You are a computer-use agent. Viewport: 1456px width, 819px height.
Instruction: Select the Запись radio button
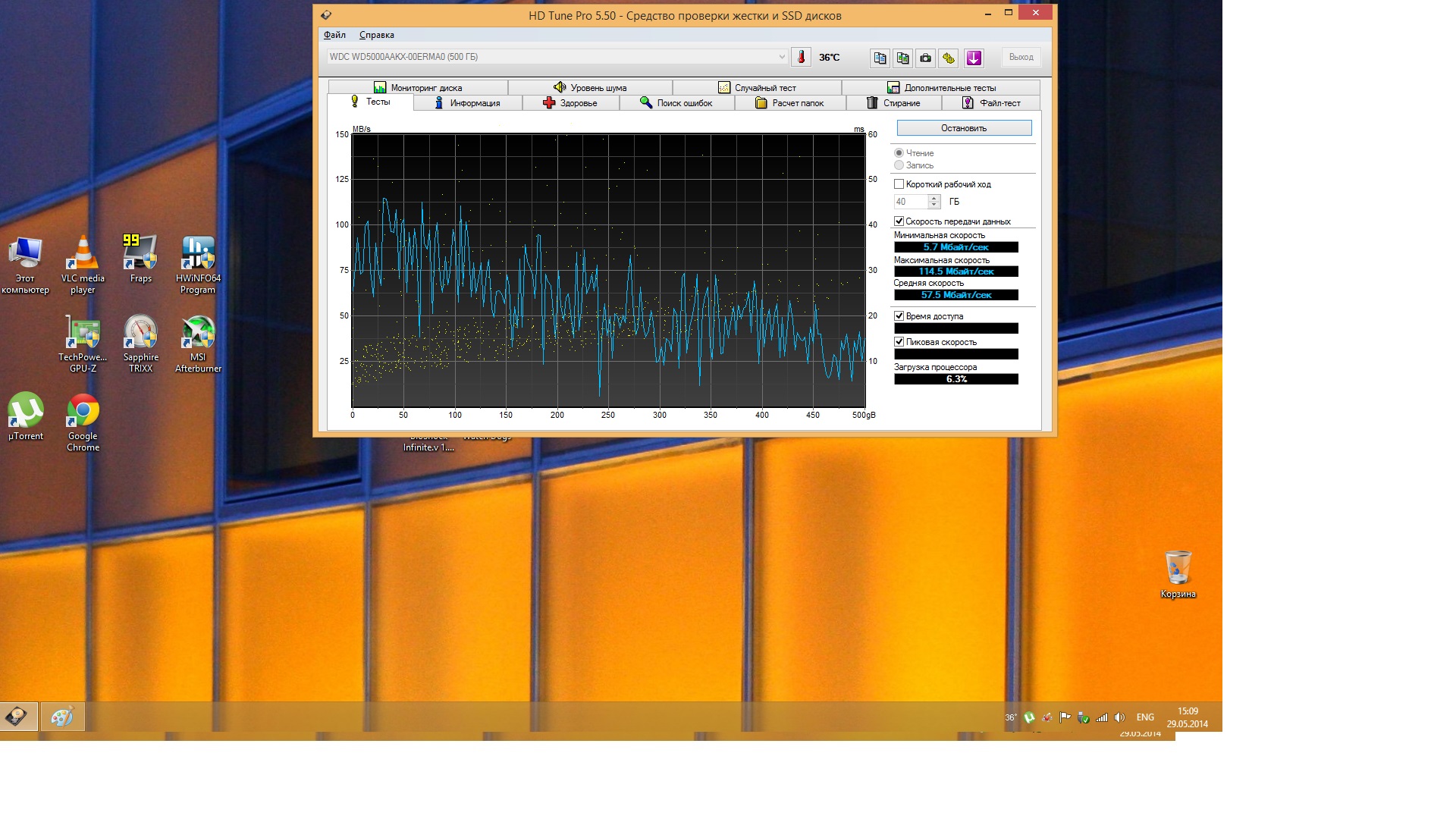point(899,165)
